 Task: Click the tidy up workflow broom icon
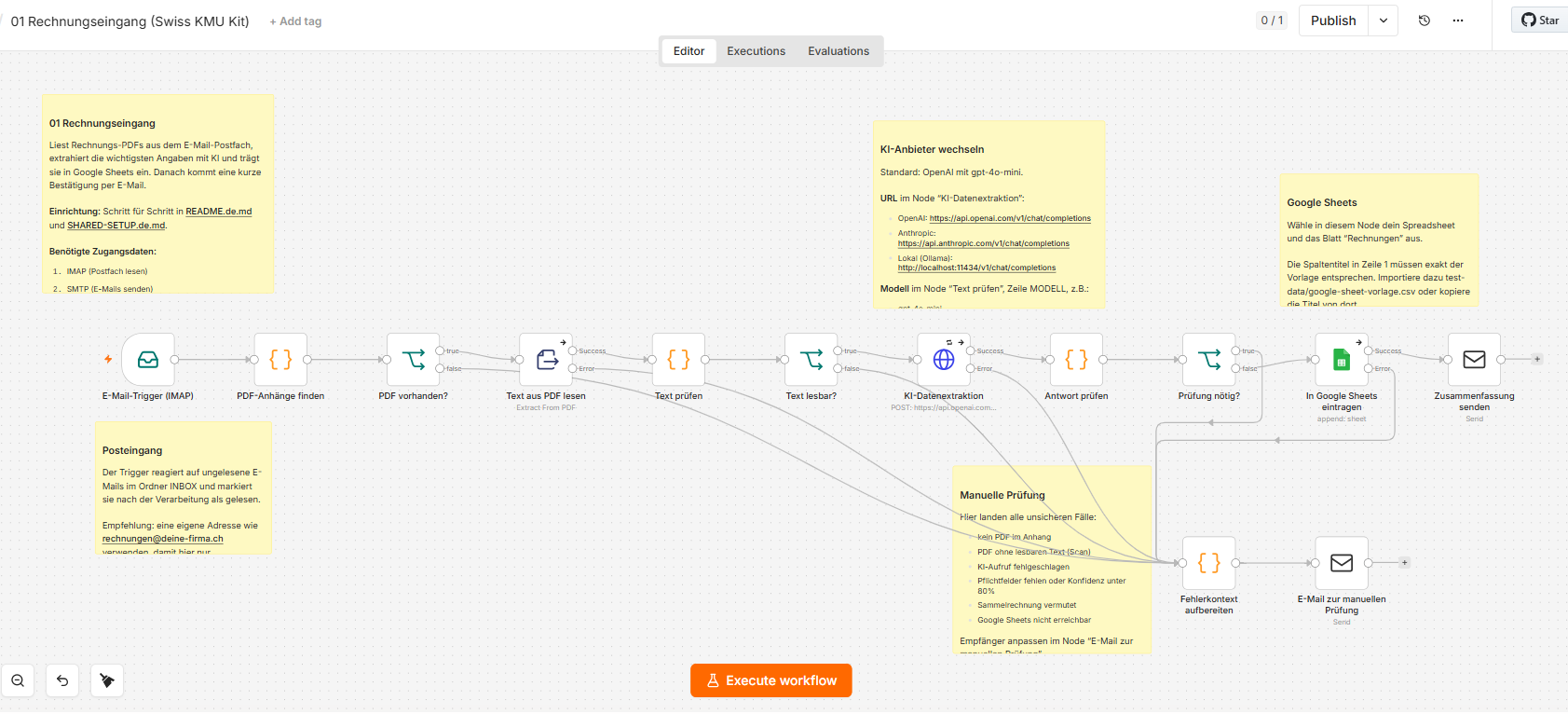point(107,680)
